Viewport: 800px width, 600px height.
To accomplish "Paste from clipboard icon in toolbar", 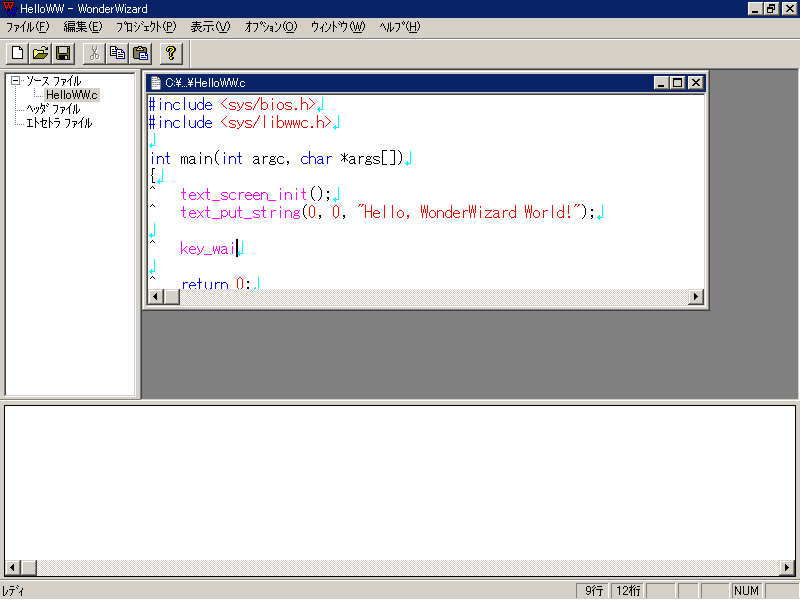I will tap(140, 53).
